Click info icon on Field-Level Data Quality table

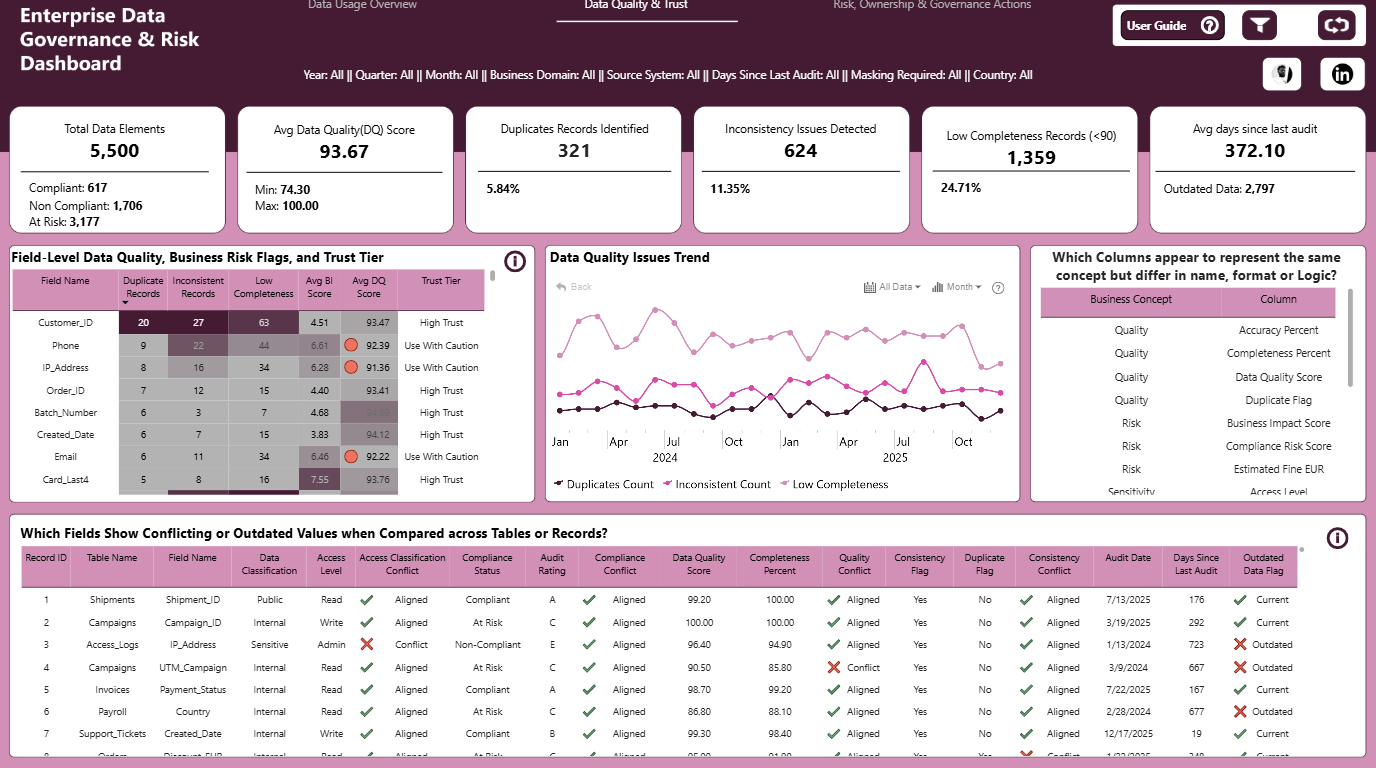pos(515,262)
